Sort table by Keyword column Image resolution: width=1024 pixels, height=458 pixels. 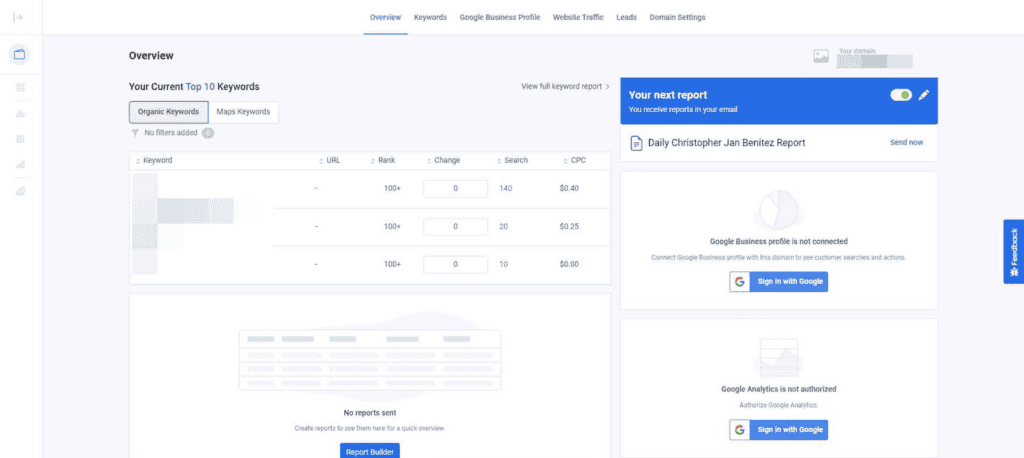pos(157,160)
